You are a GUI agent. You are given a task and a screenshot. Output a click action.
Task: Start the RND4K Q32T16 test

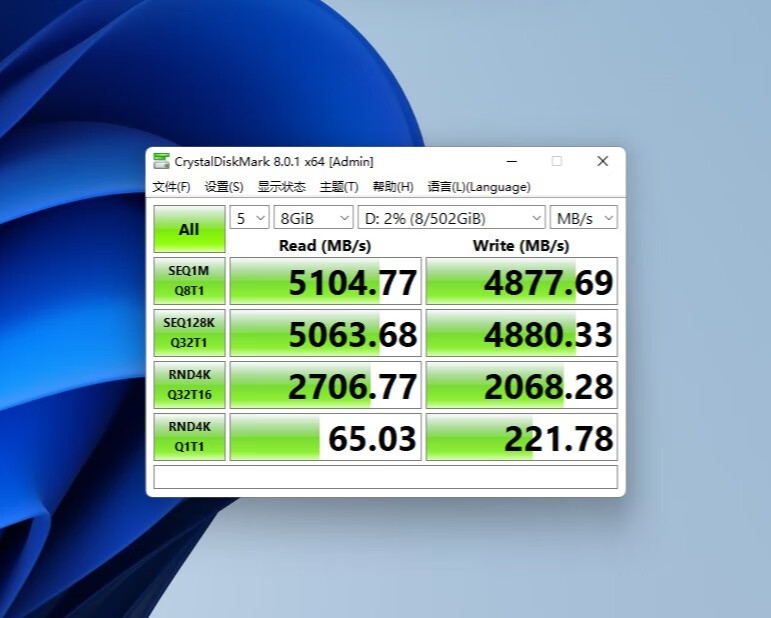(189, 385)
